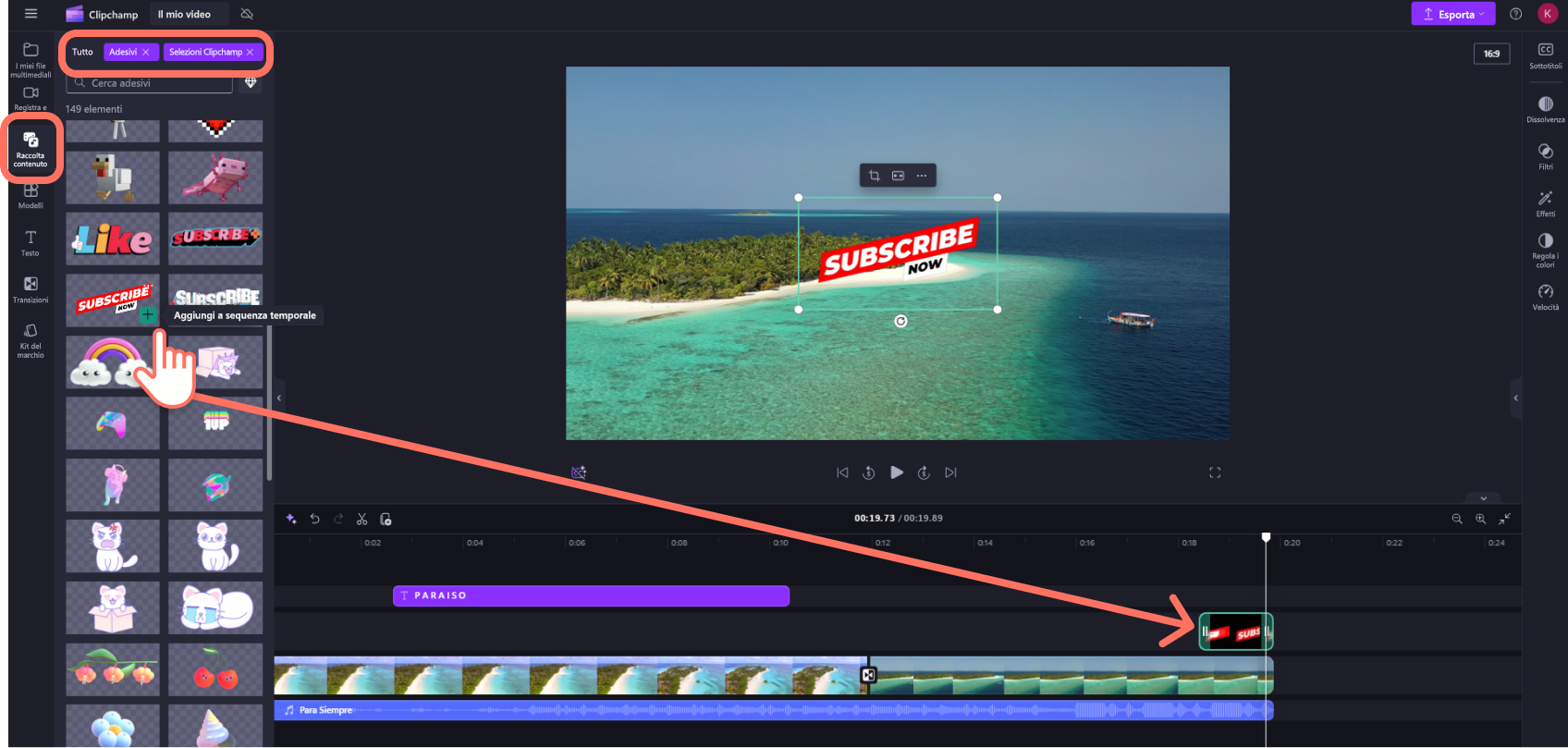Collapse the left content panel

click(279, 399)
